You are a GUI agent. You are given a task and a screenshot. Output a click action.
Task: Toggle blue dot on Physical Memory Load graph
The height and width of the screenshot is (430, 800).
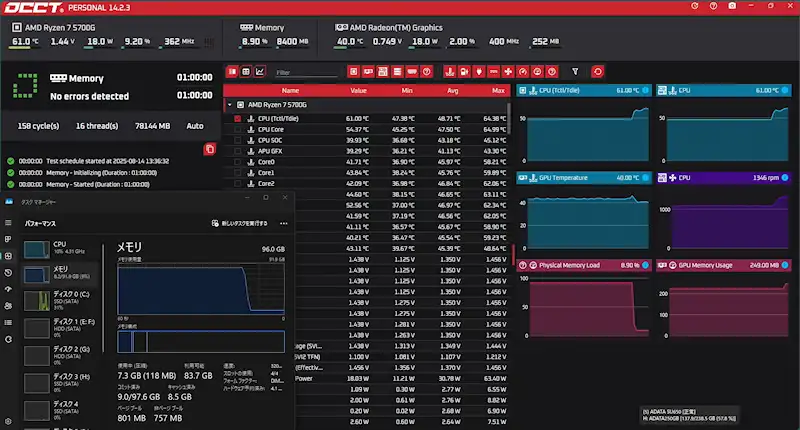(645, 265)
